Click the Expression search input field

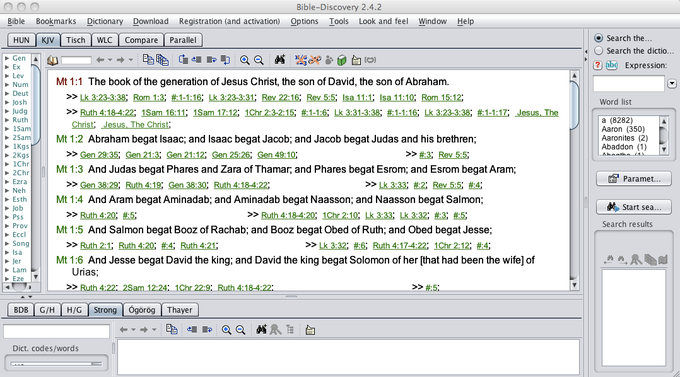[x=628, y=83]
